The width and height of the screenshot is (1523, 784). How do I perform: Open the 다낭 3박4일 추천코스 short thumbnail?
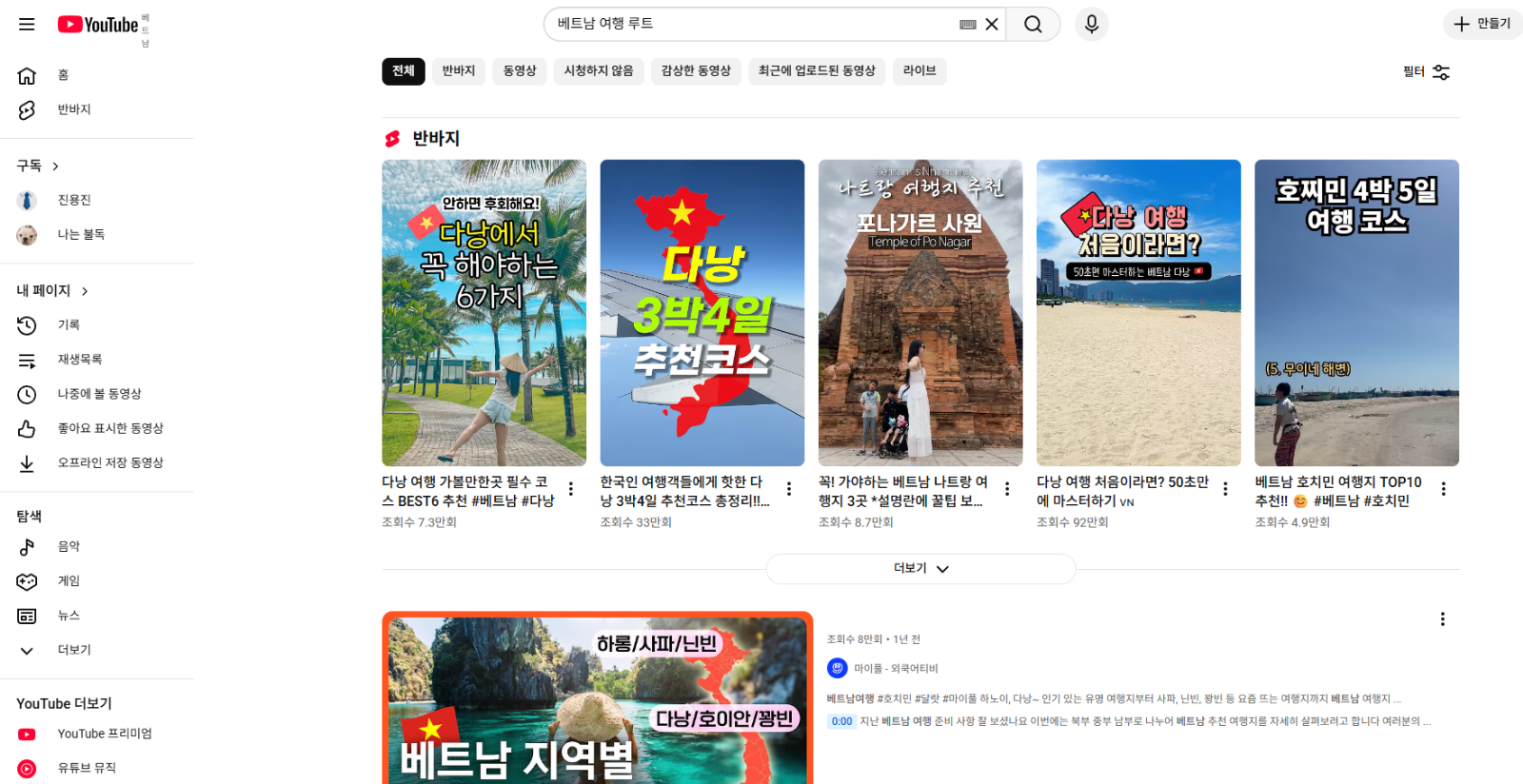pos(702,313)
